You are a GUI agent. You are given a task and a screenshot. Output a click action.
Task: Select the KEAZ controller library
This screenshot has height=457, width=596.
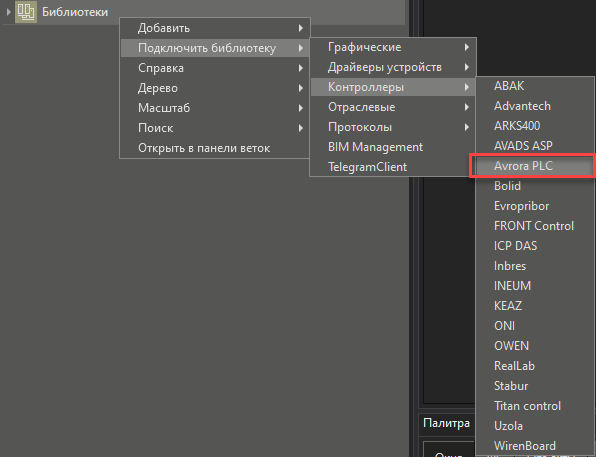(x=535, y=306)
